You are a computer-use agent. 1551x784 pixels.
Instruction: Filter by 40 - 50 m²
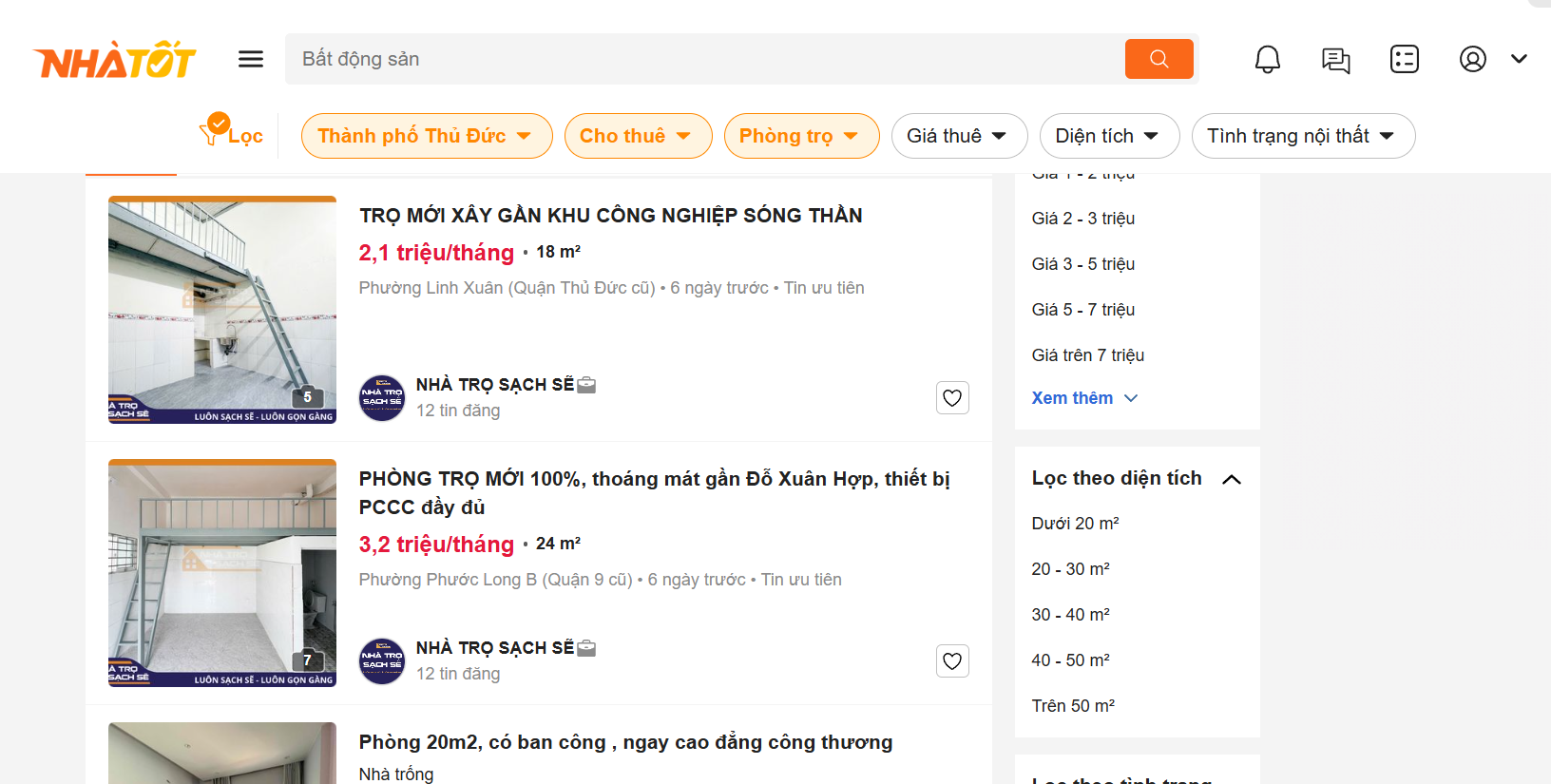[1071, 660]
